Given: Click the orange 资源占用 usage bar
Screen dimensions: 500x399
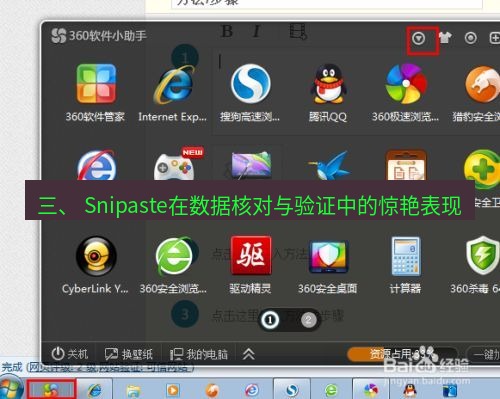Looking at the screenshot, I should click(402, 354).
